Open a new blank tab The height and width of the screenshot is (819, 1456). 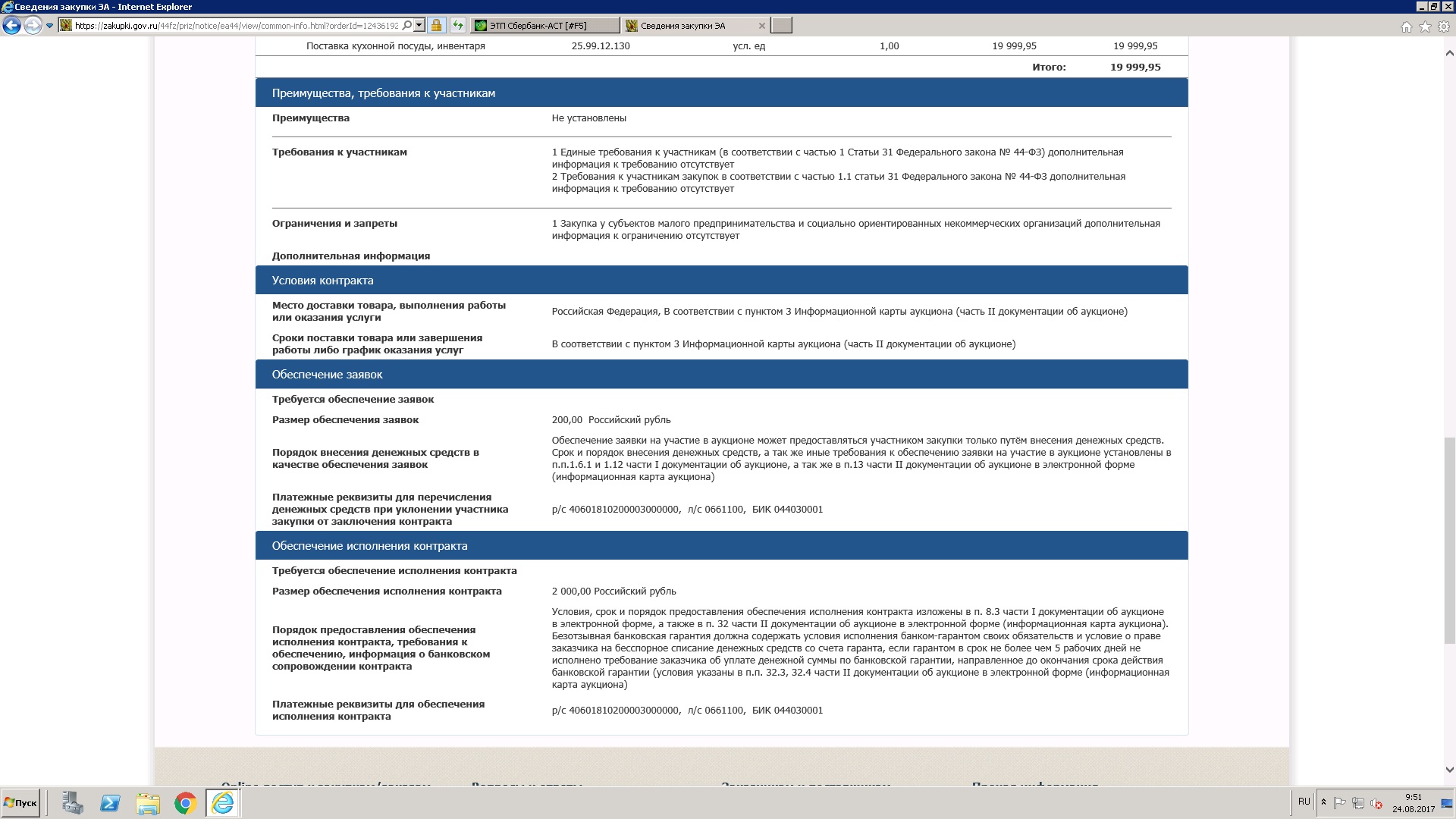click(x=781, y=26)
